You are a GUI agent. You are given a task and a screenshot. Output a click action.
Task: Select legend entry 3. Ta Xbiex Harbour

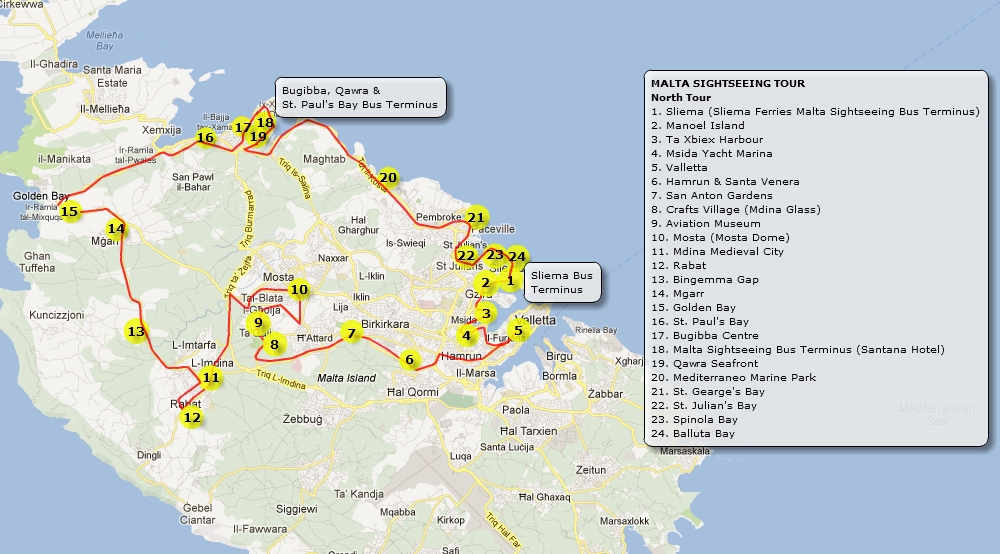pos(707,140)
